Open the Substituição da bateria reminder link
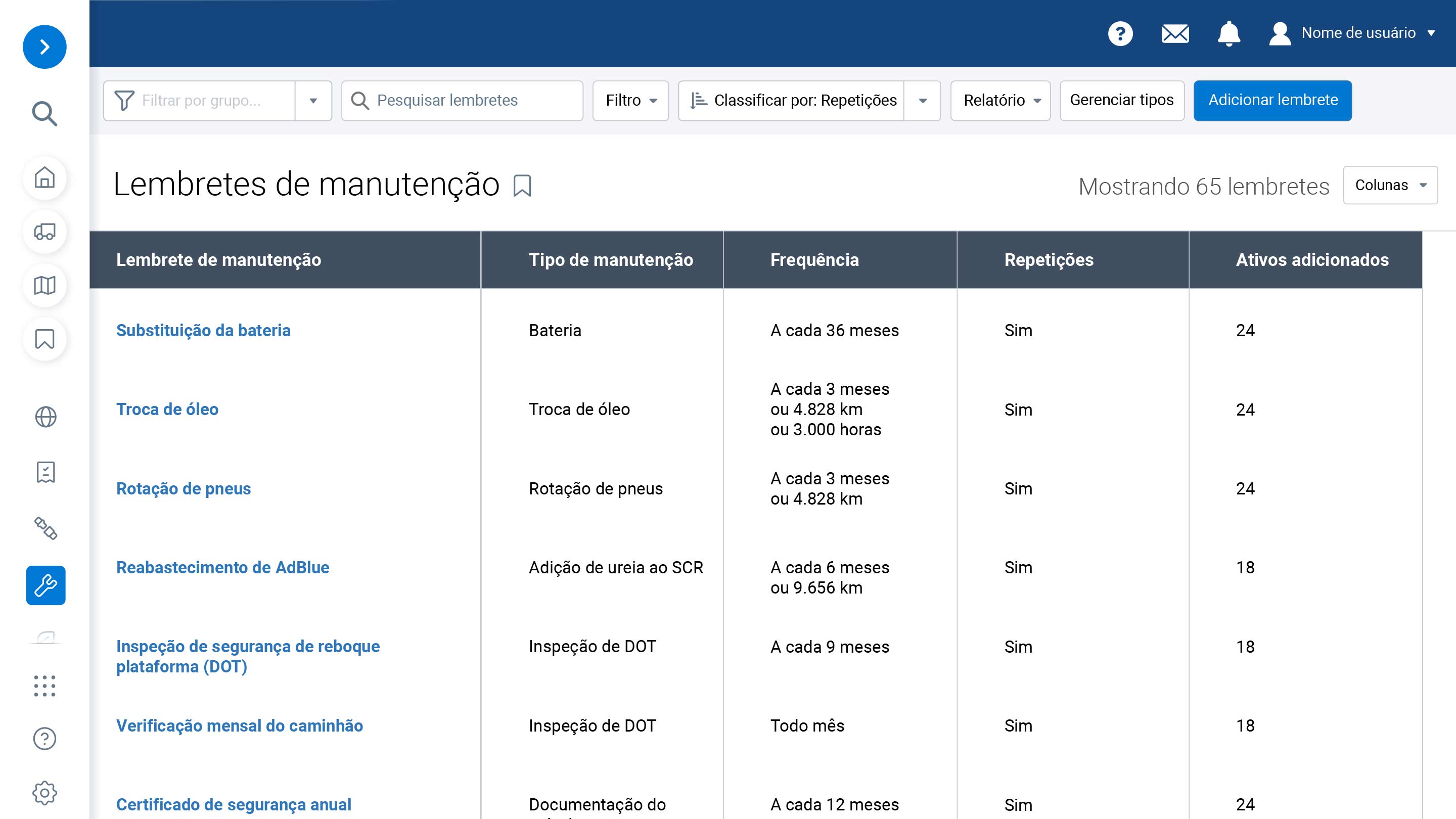 (203, 331)
